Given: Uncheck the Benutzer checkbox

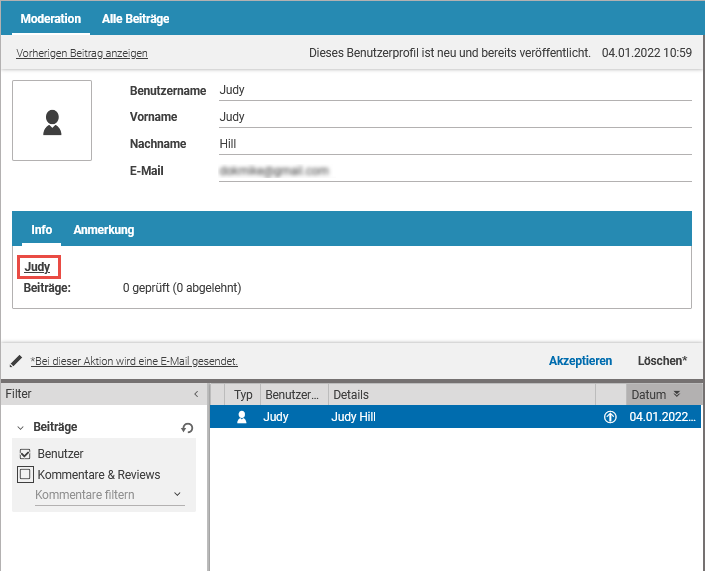Looking at the screenshot, I should (26, 454).
